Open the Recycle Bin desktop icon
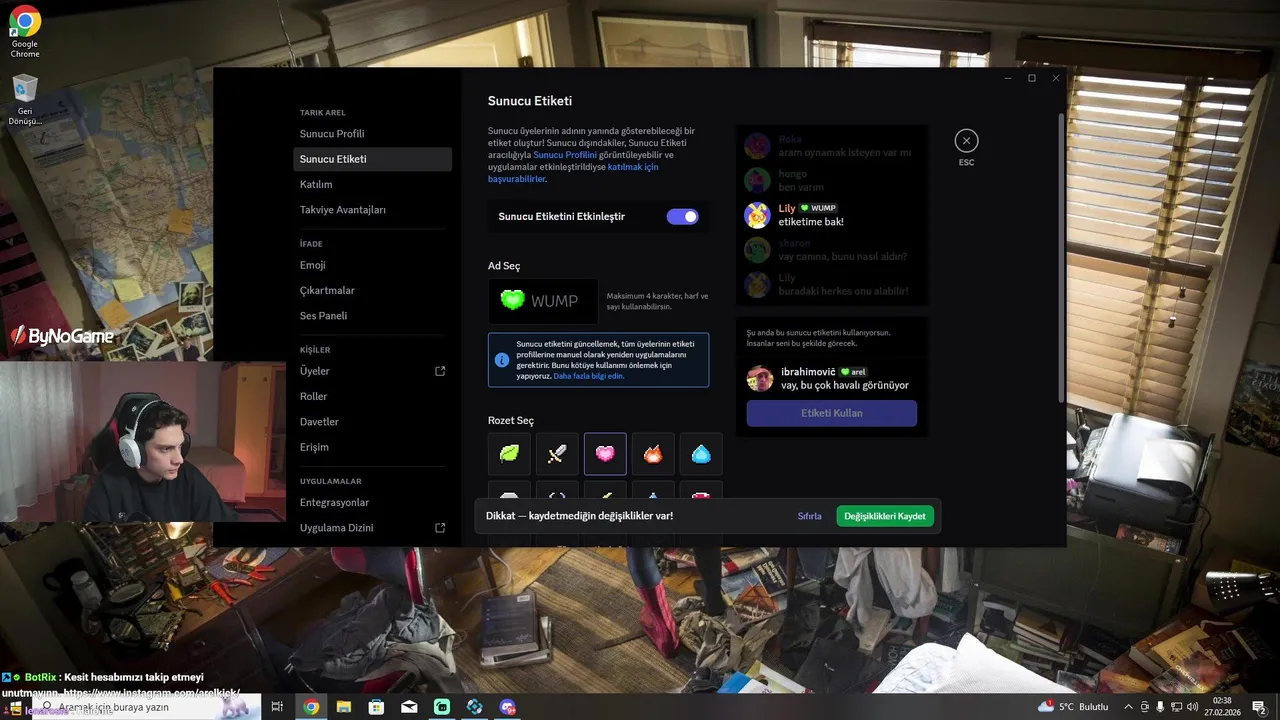The image size is (1280, 720). 25,100
